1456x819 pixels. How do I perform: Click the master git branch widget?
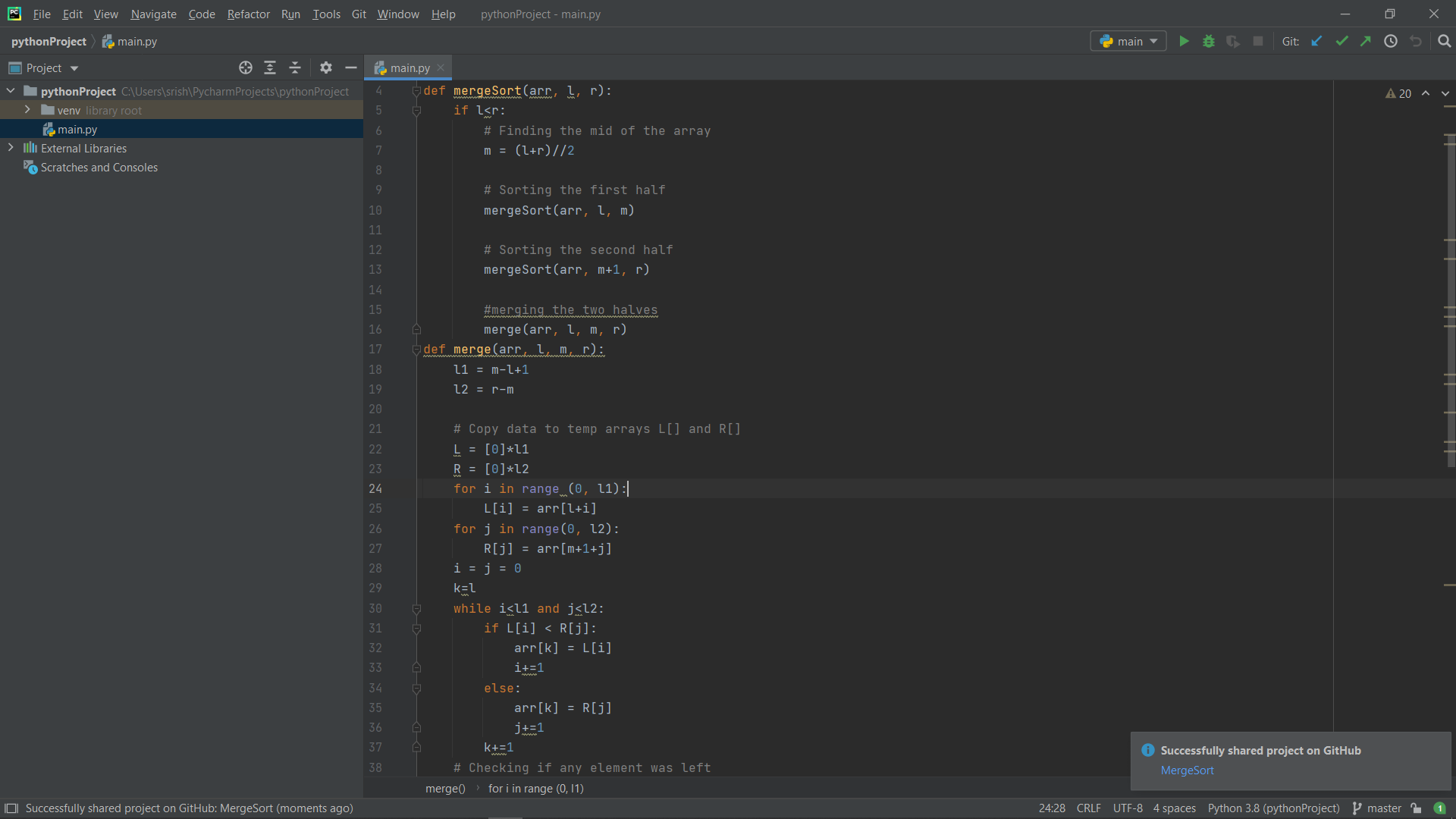coord(1377,808)
